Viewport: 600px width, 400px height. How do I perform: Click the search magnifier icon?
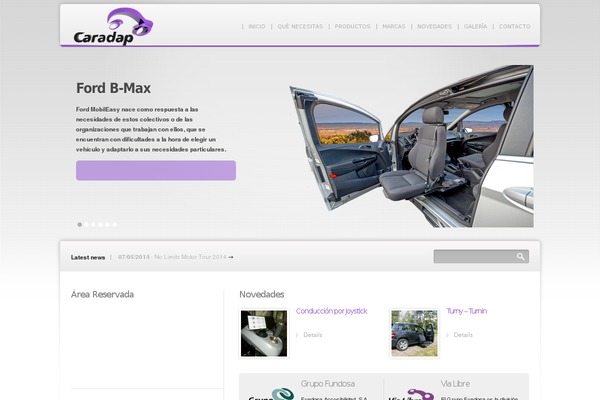(x=520, y=256)
